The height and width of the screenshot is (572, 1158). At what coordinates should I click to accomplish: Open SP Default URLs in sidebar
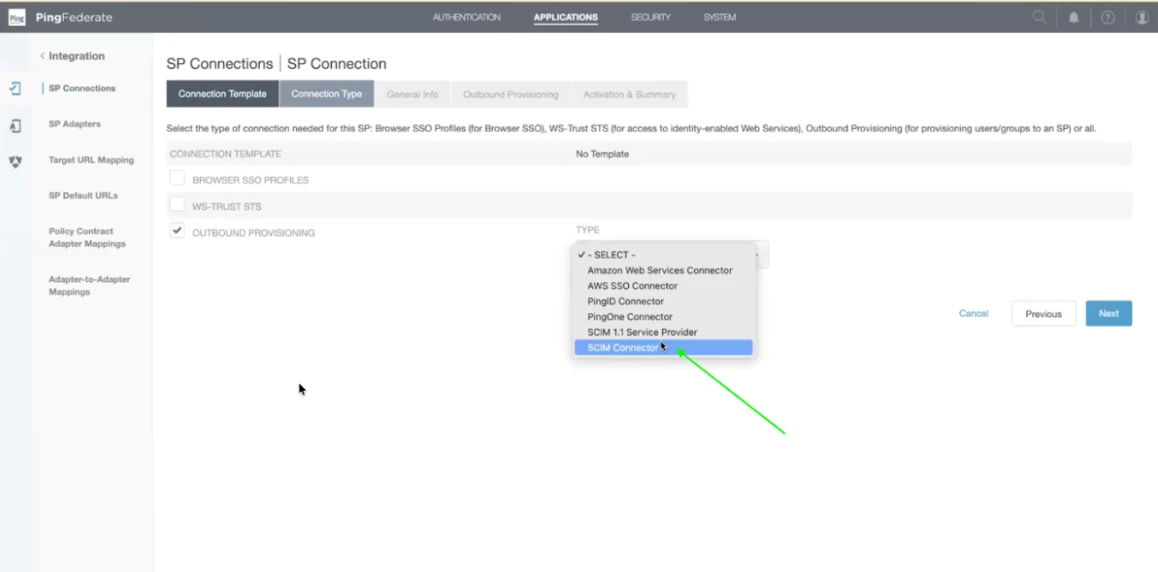tap(83, 196)
